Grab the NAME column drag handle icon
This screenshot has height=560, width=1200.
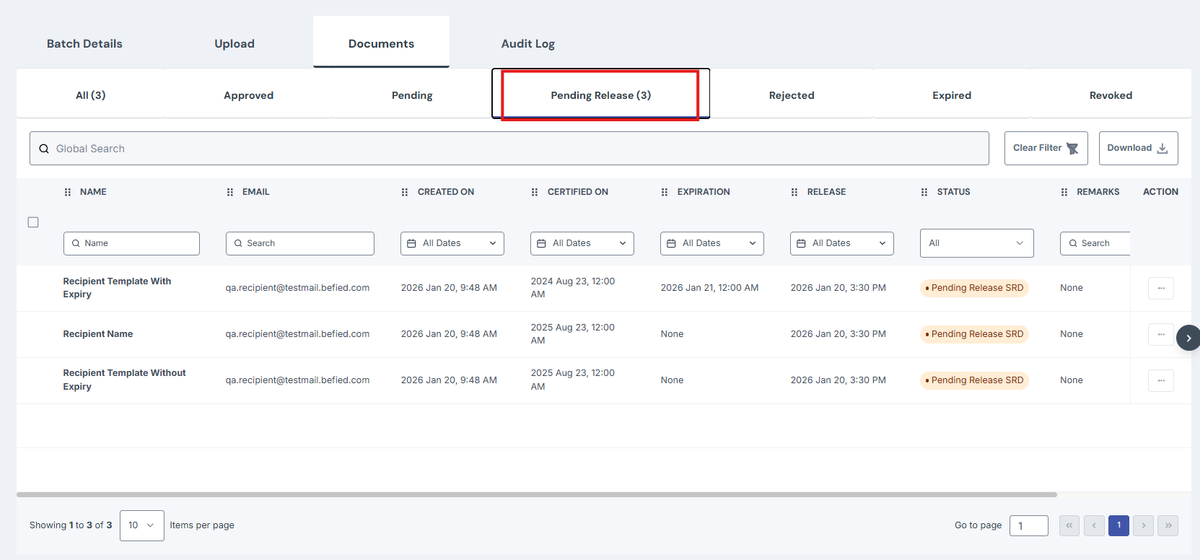pyautogui.click(x=68, y=192)
